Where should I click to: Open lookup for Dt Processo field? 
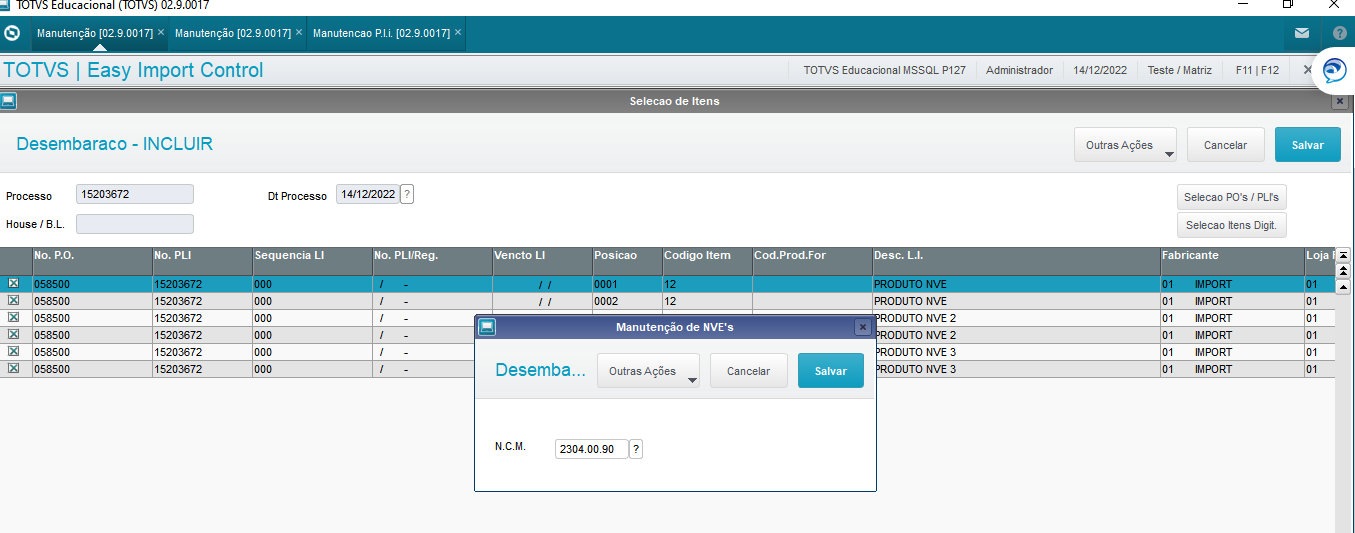click(407, 194)
